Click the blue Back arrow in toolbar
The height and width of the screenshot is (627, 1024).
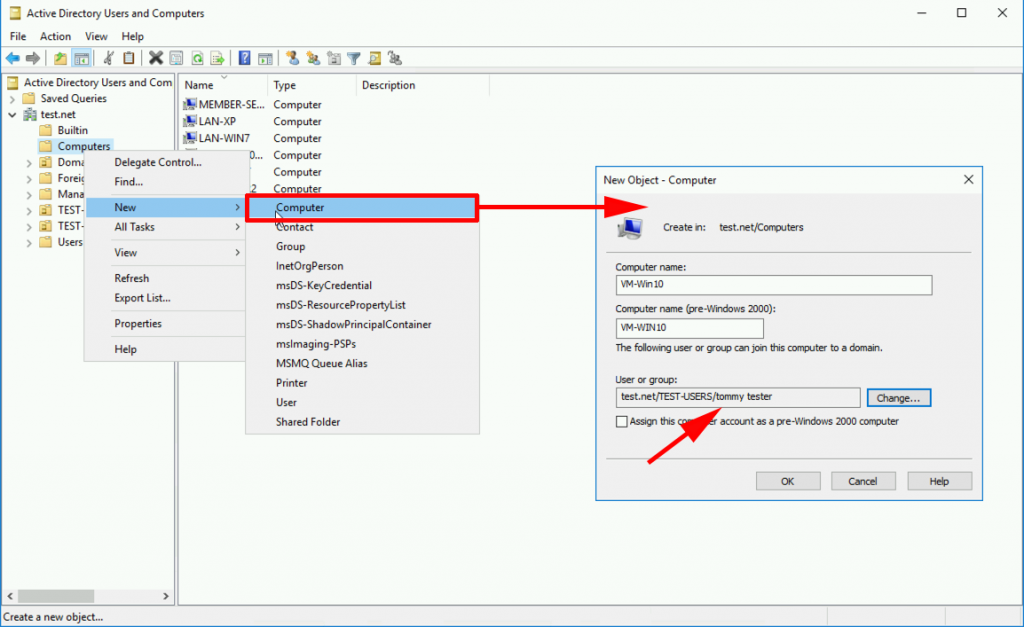[13, 58]
